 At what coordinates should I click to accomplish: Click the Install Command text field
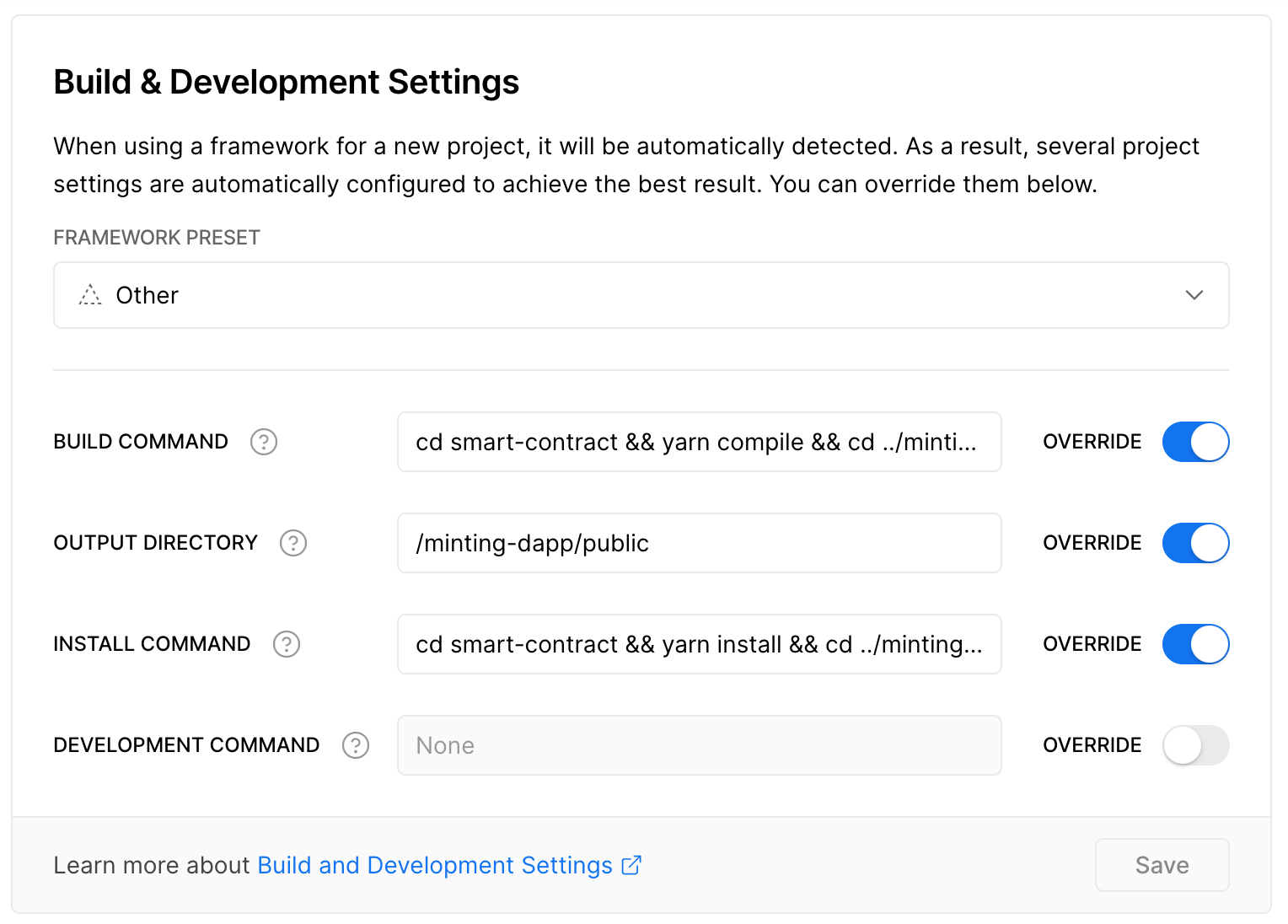(699, 644)
